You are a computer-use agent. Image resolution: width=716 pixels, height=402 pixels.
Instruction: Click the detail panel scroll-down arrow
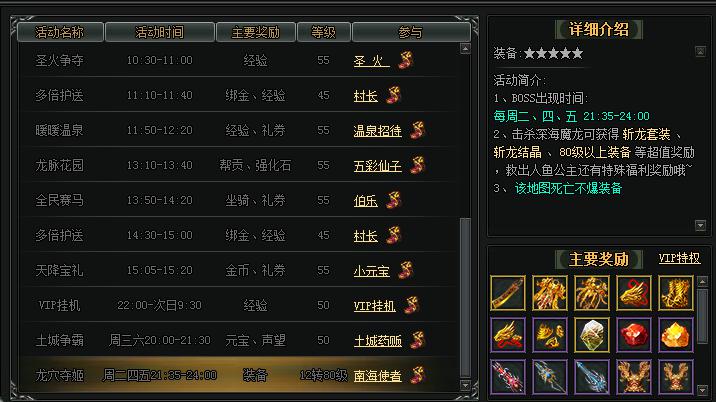coord(700,225)
